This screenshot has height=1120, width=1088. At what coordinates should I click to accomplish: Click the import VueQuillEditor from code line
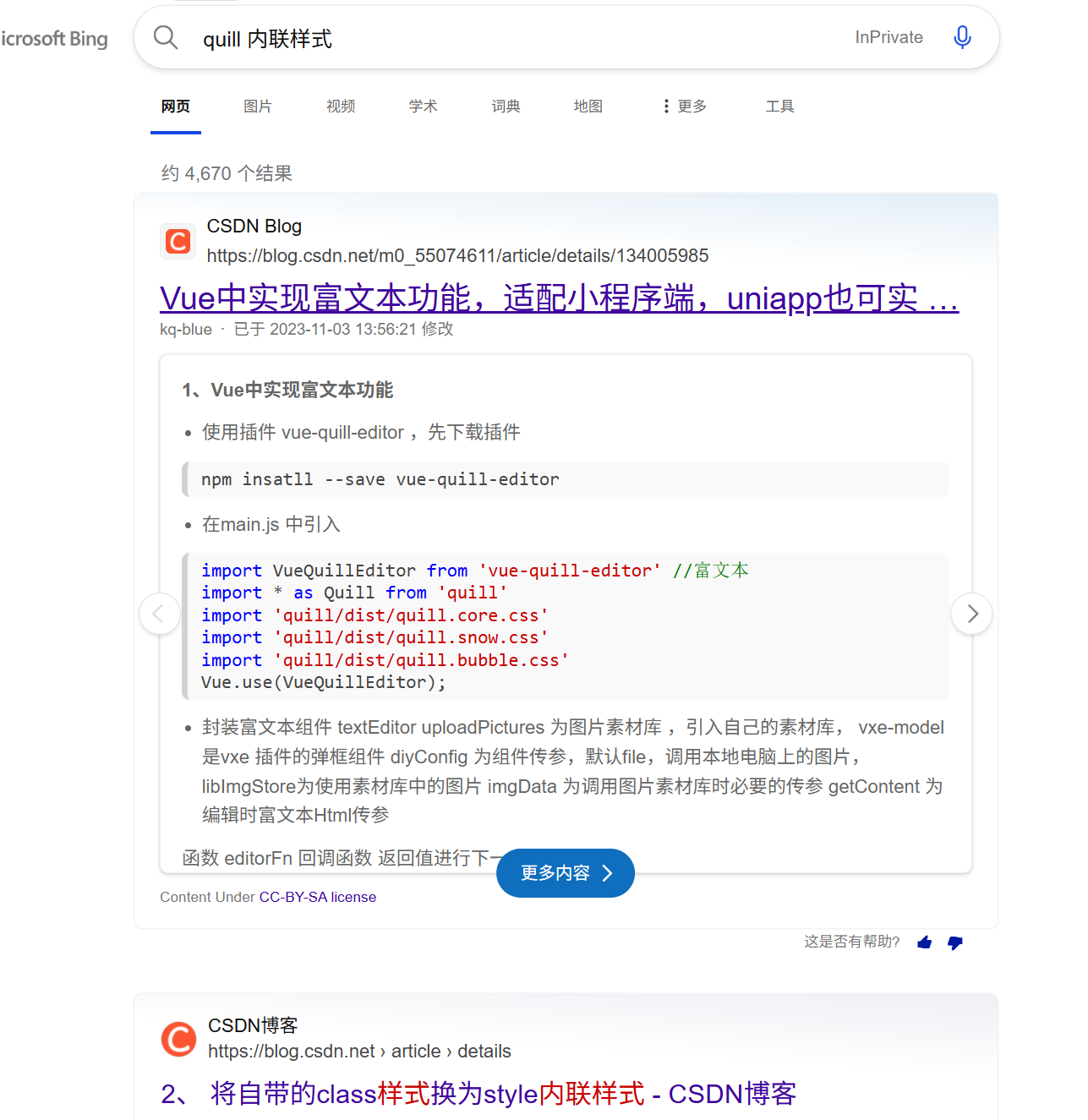pos(475,571)
